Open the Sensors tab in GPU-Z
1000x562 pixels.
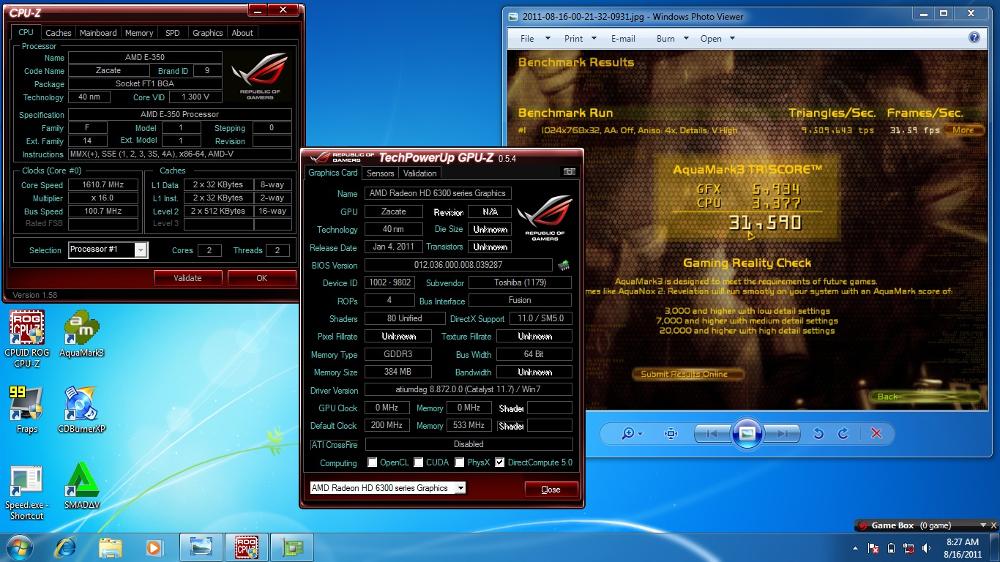[380, 173]
